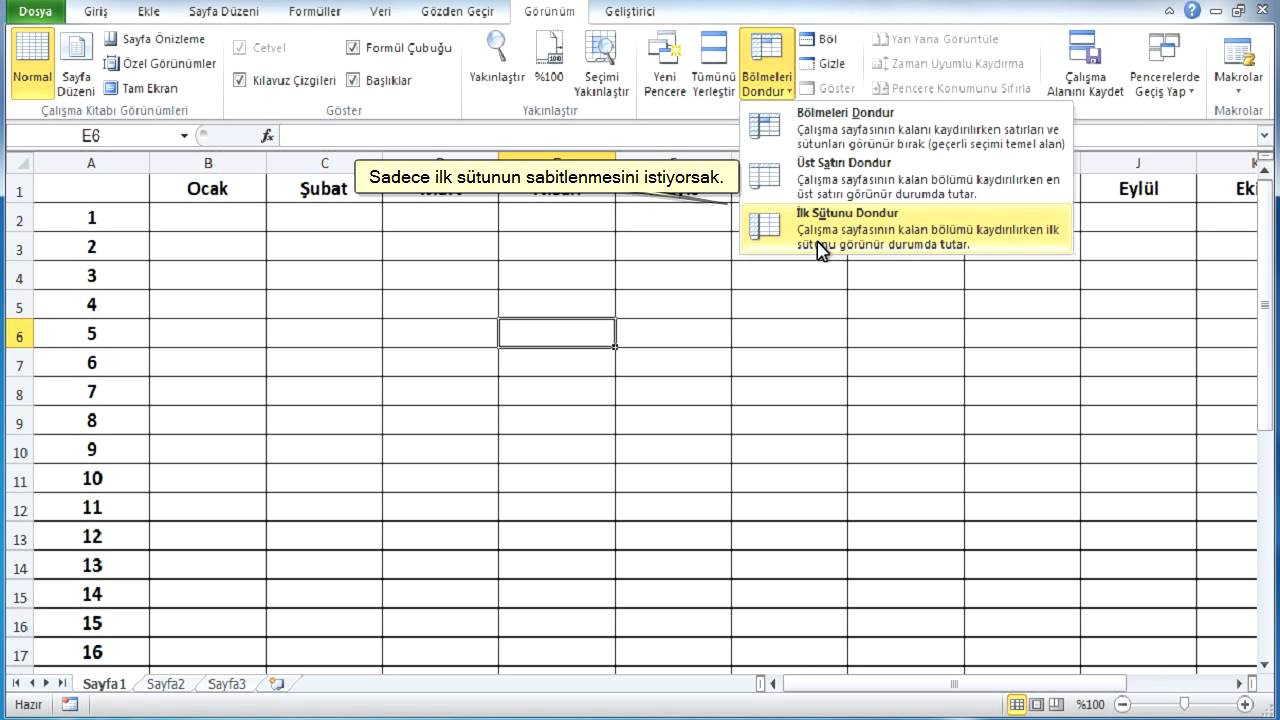The width and height of the screenshot is (1280, 720).
Task: Open the insert function fx button
Action: click(x=268, y=136)
